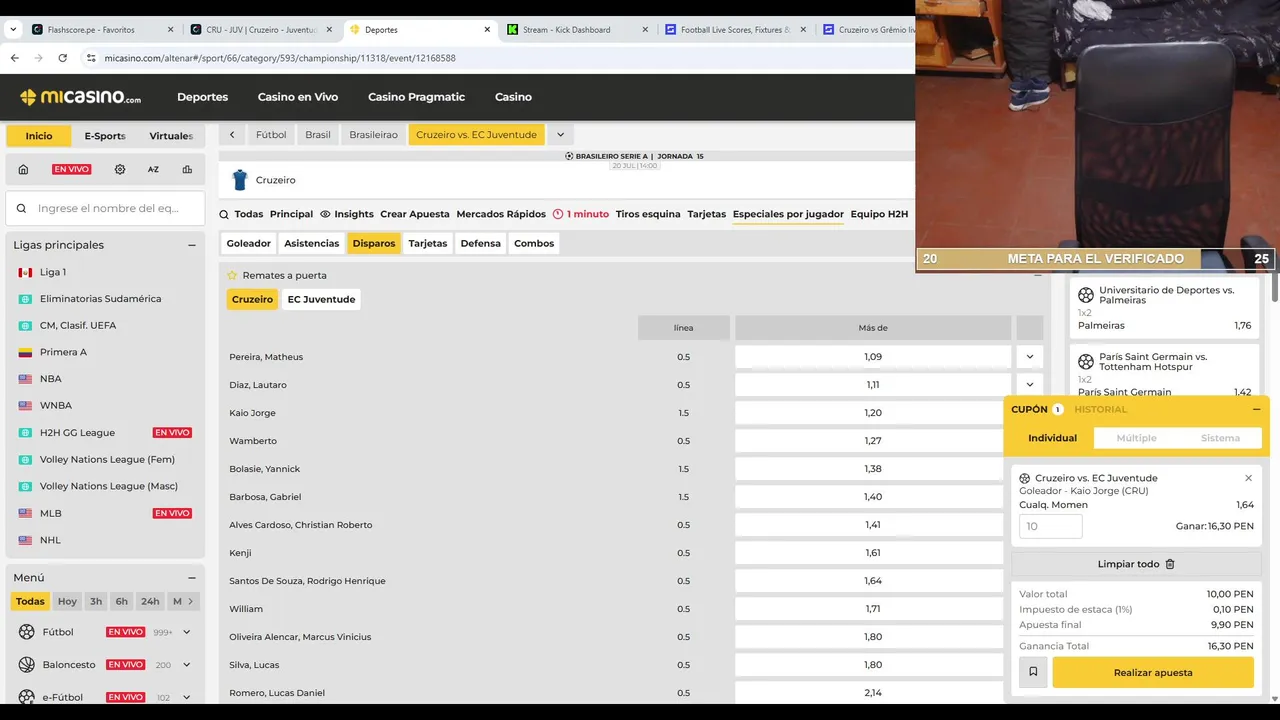
Task: Click Limpiar todo button
Action: pos(1136,564)
